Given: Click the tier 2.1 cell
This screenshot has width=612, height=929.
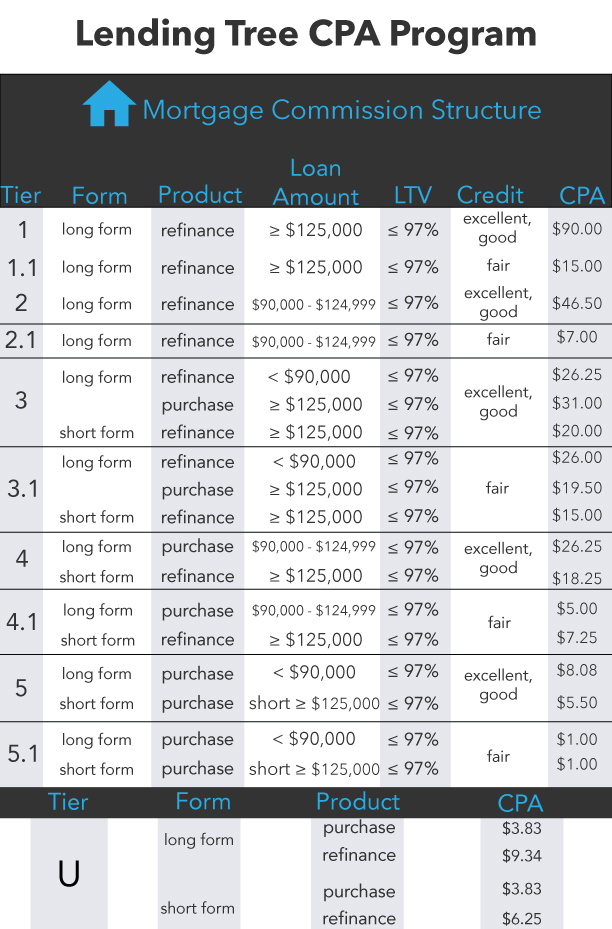Looking at the screenshot, I should pyautogui.click(x=22, y=340).
